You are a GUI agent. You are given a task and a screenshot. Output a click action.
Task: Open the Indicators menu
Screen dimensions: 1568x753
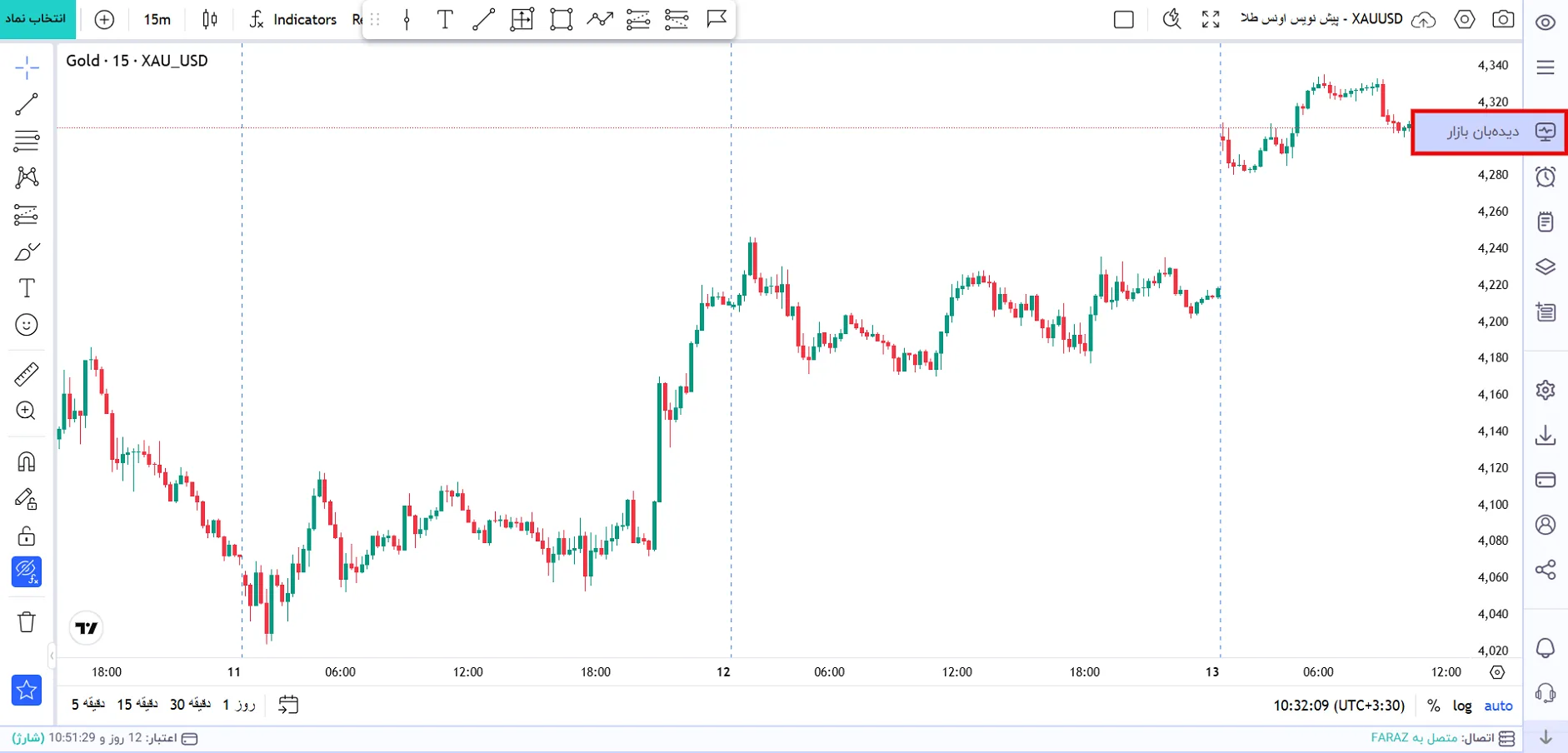292,19
